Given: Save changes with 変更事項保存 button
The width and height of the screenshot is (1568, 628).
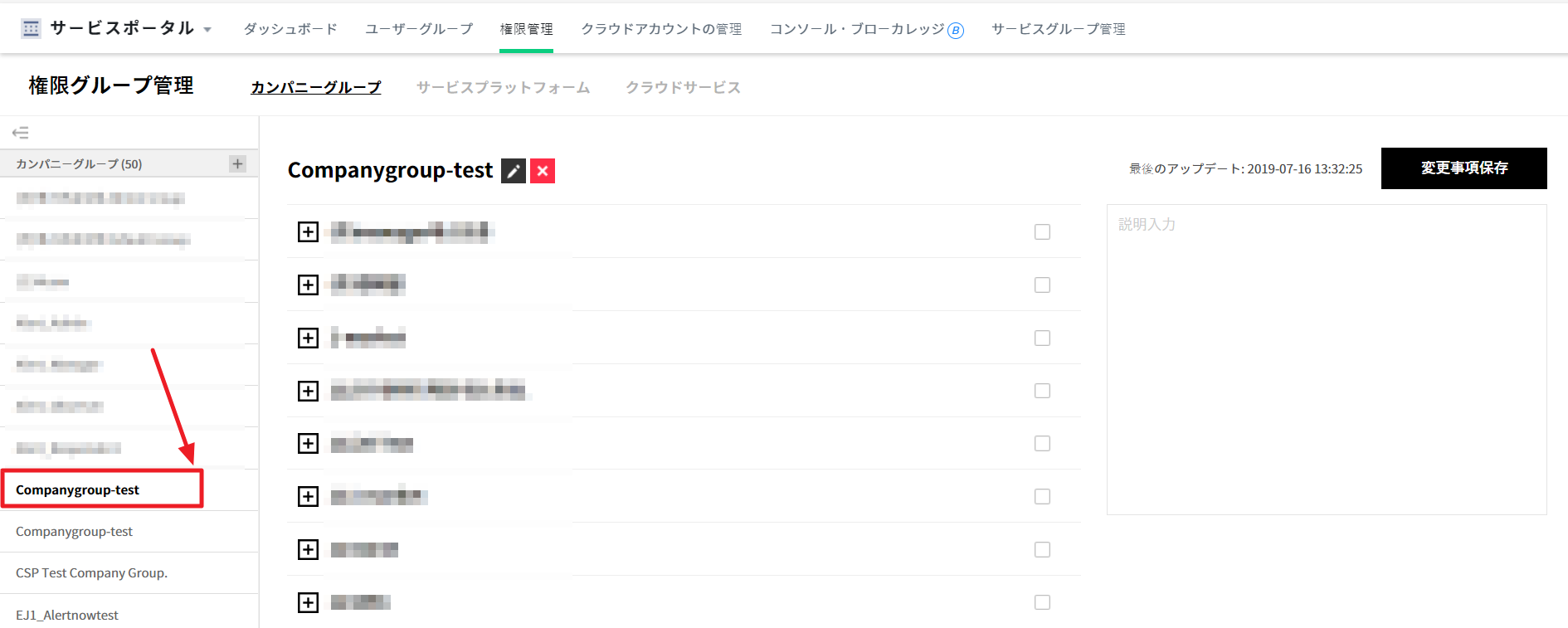Looking at the screenshot, I should tap(1463, 168).
